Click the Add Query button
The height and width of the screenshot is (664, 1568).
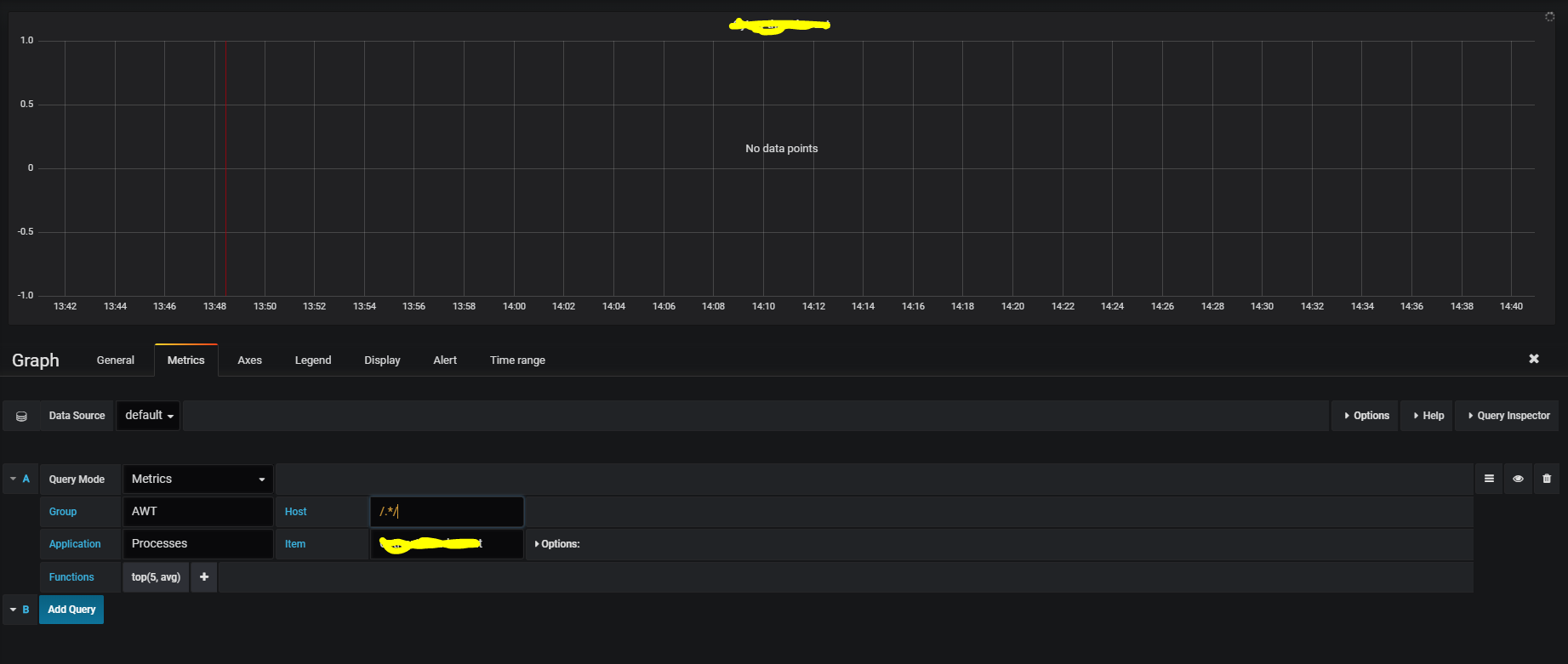point(71,610)
